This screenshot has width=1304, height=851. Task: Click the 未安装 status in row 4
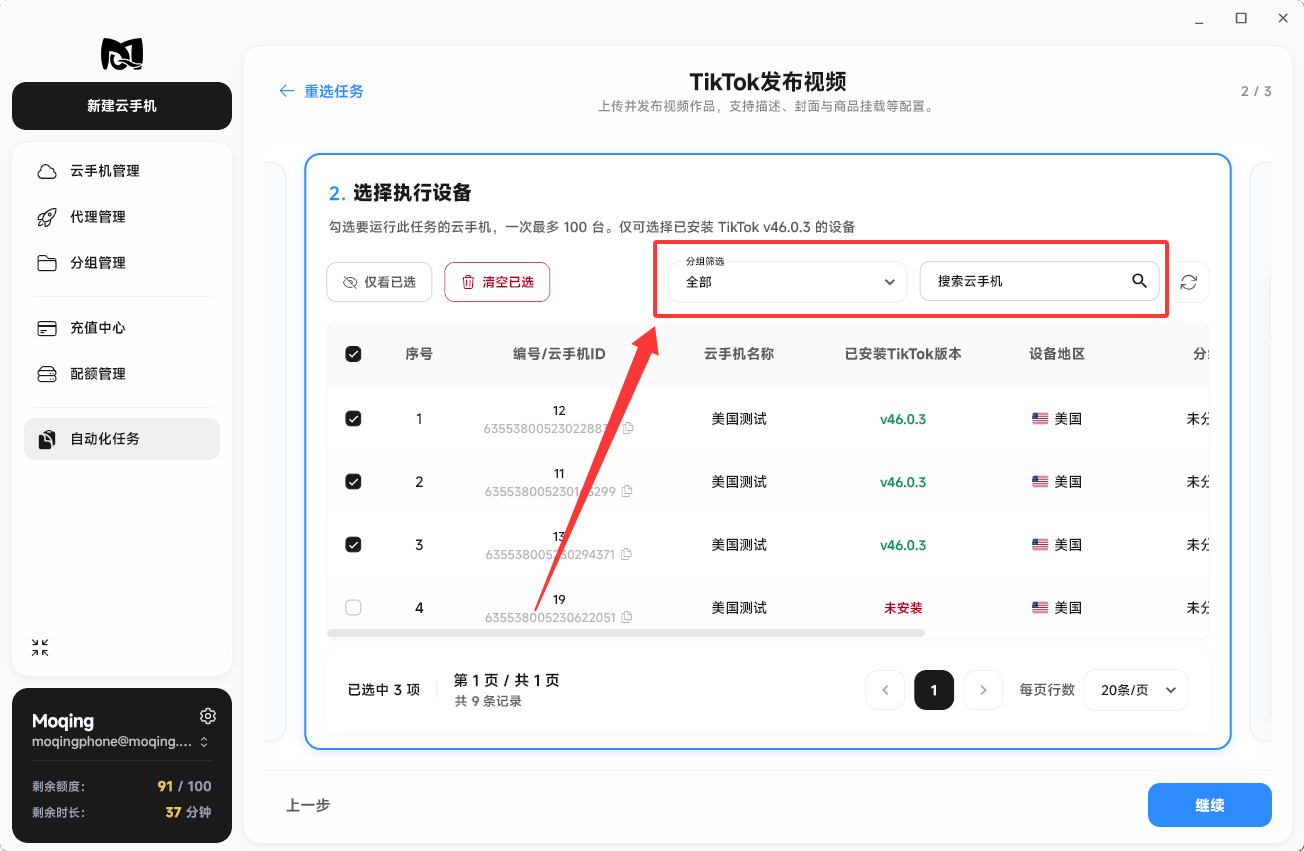pos(903,607)
